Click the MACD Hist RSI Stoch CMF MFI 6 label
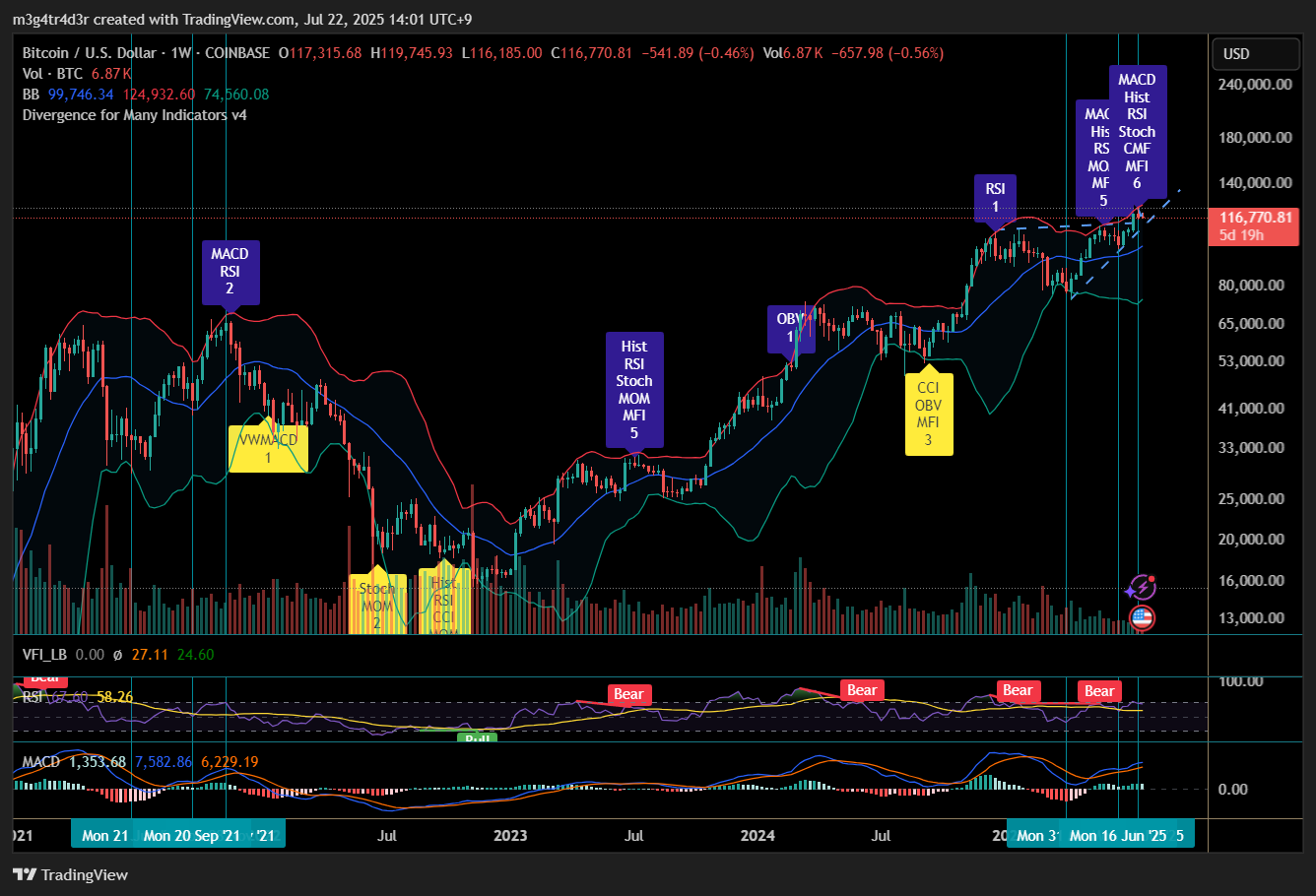This screenshot has width=1316, height=896. pos(1137,131)
